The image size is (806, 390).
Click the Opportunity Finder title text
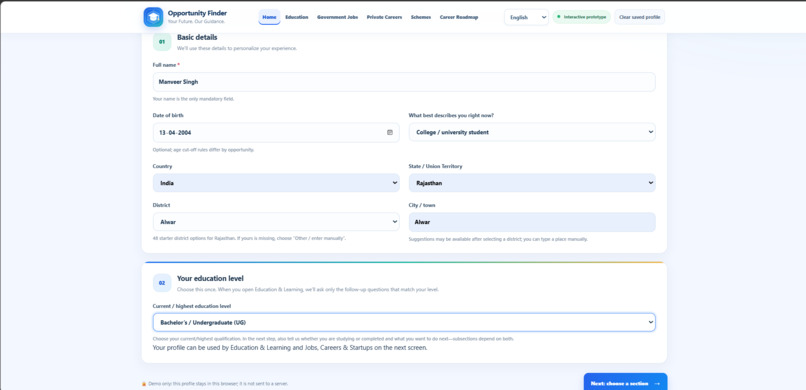point(197,13)
